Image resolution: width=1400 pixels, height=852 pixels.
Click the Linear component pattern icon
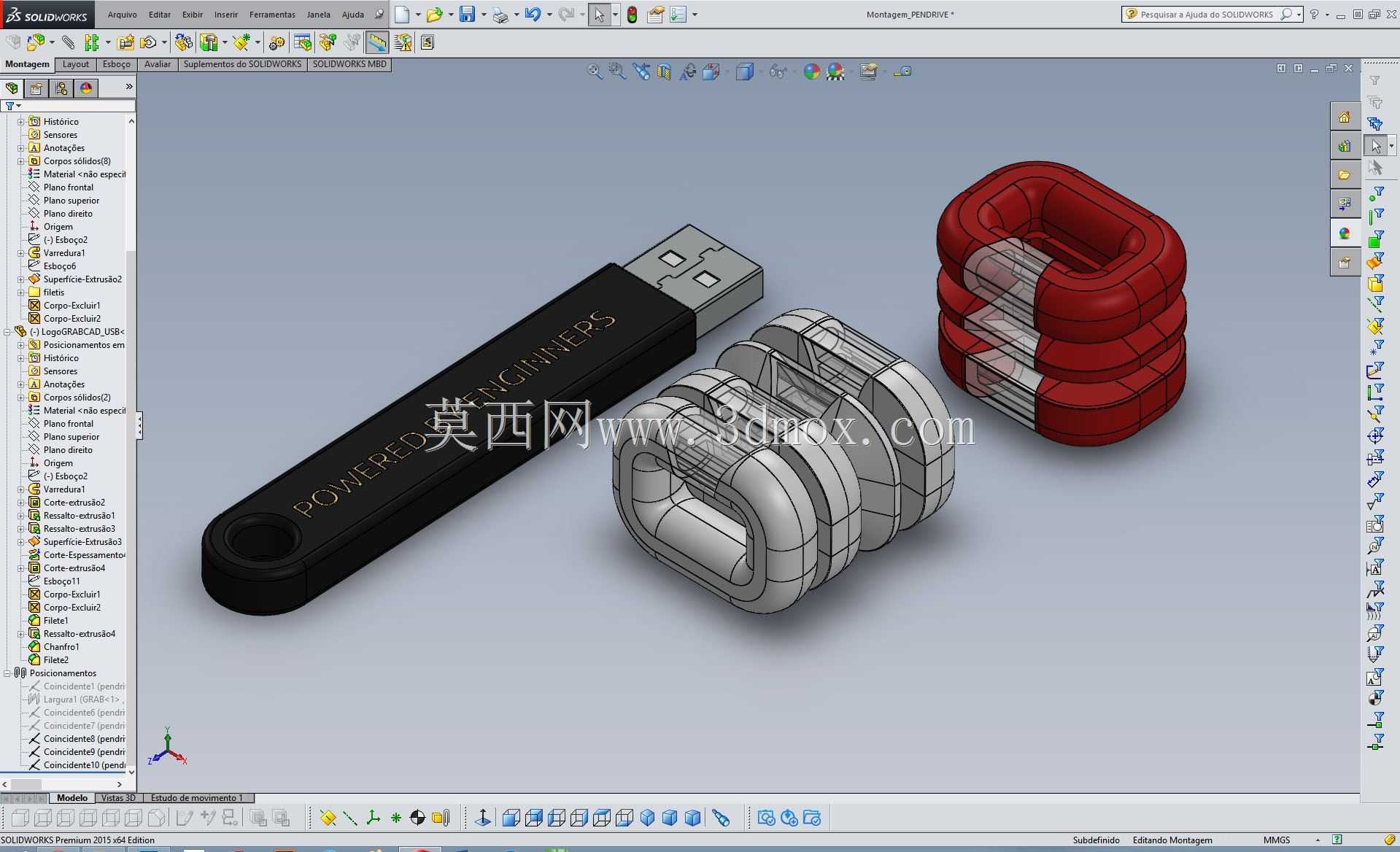[x=91, y=43]
